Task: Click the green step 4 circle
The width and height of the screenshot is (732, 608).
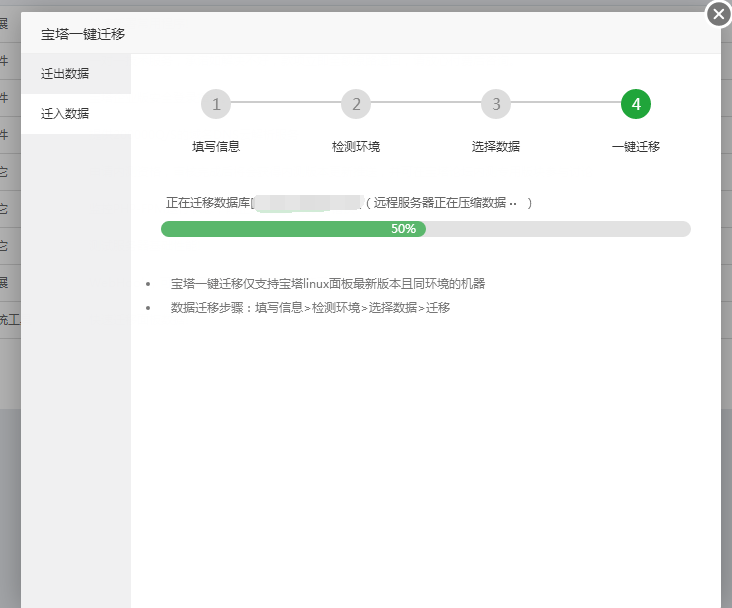Action: (x=636, y=104)
